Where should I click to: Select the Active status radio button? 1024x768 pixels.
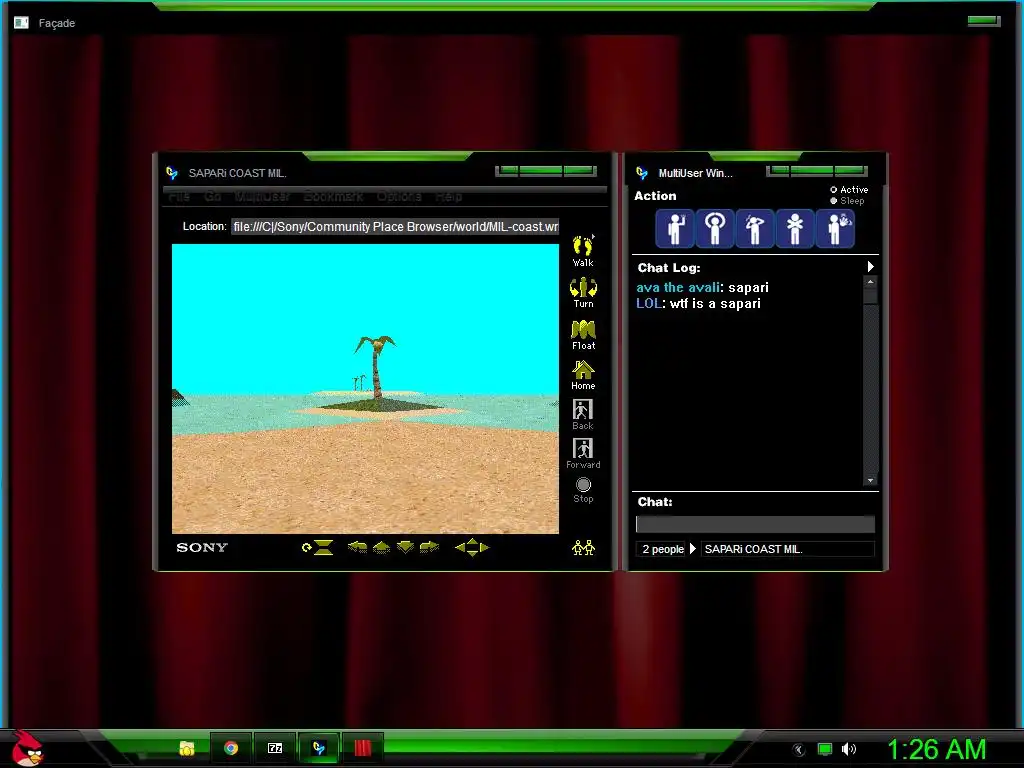(833, 190)
